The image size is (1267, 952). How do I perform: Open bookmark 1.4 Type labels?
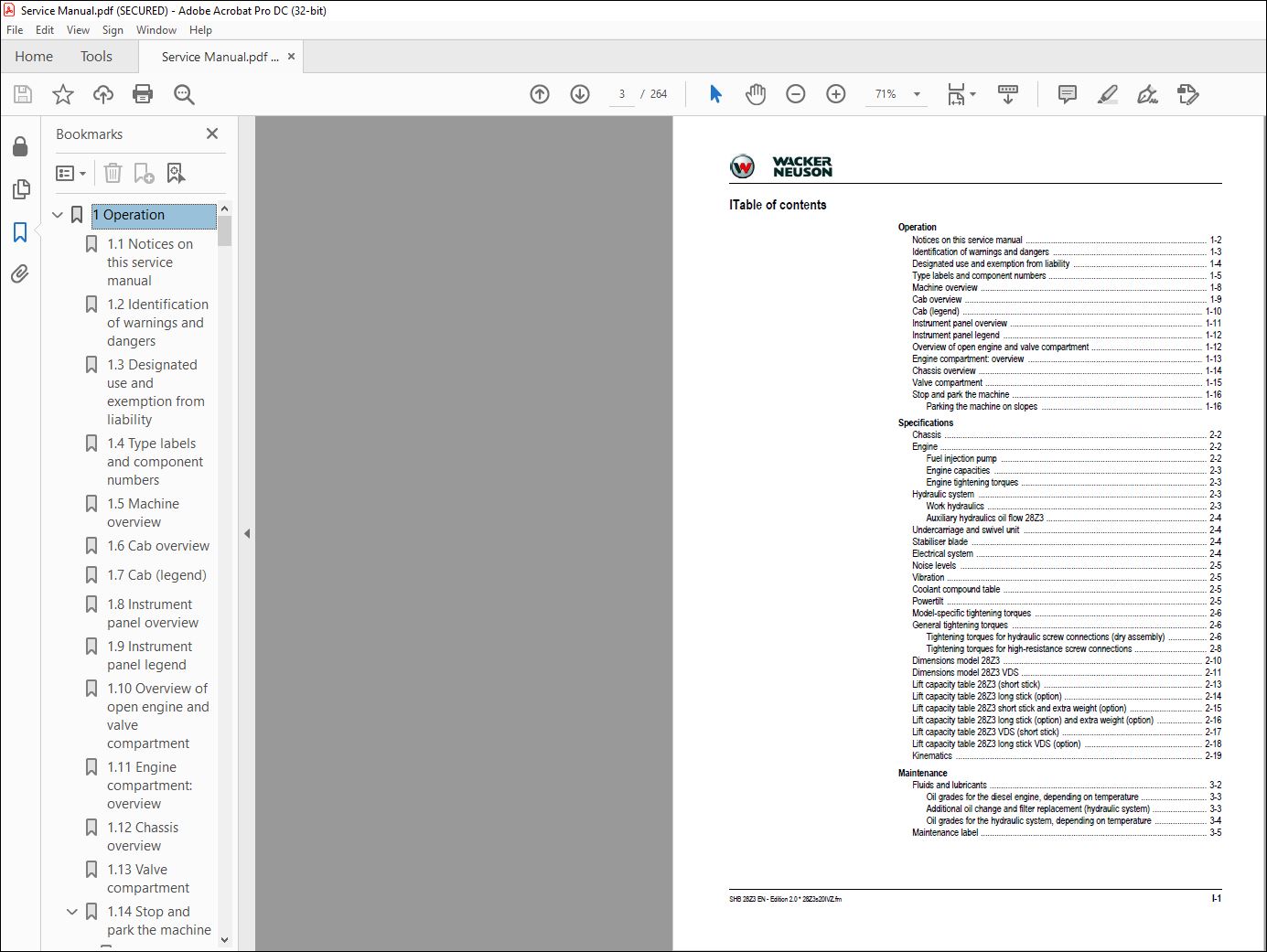click(x=155, y=462)
